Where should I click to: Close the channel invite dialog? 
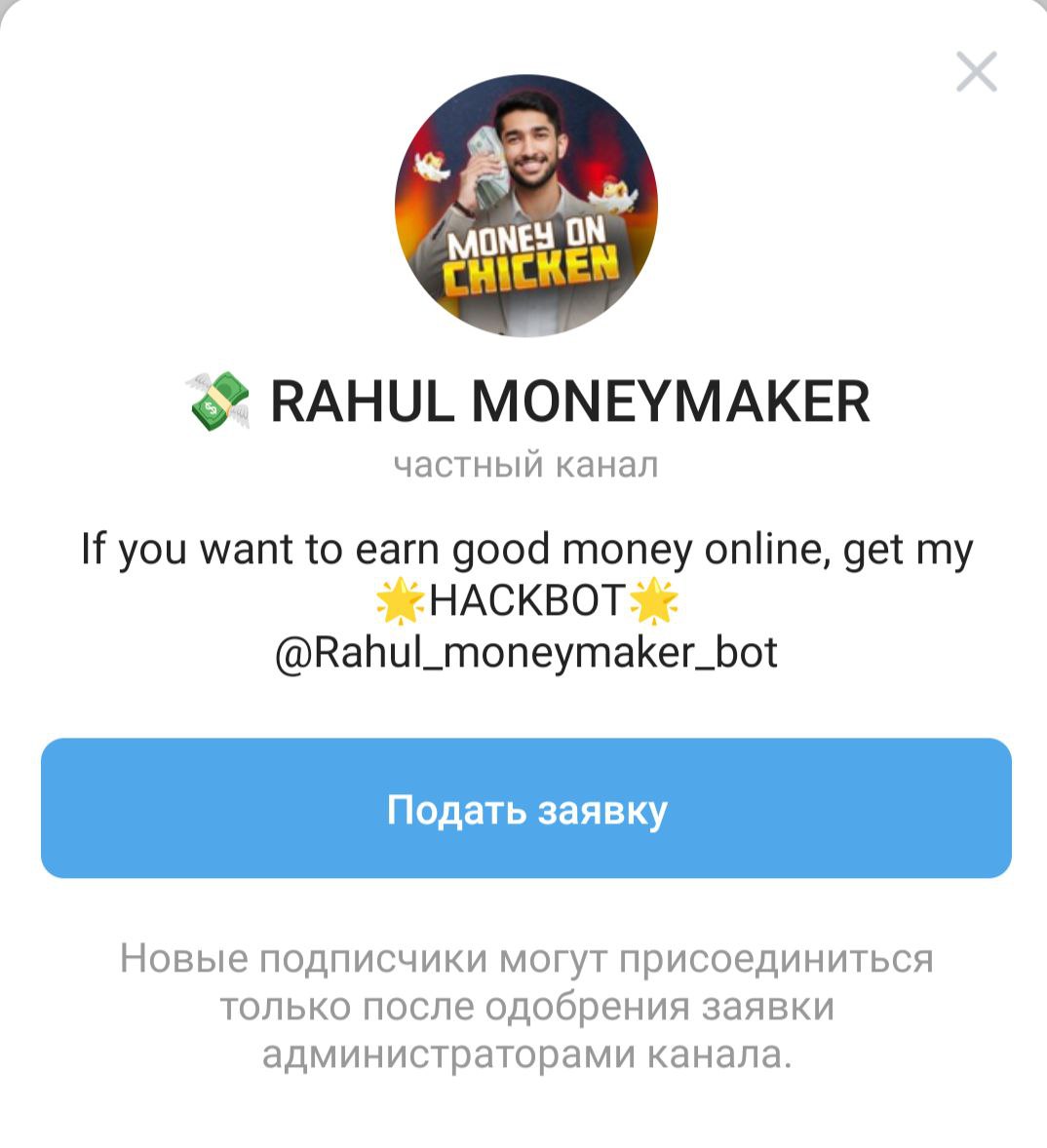[x=977, y=71]
